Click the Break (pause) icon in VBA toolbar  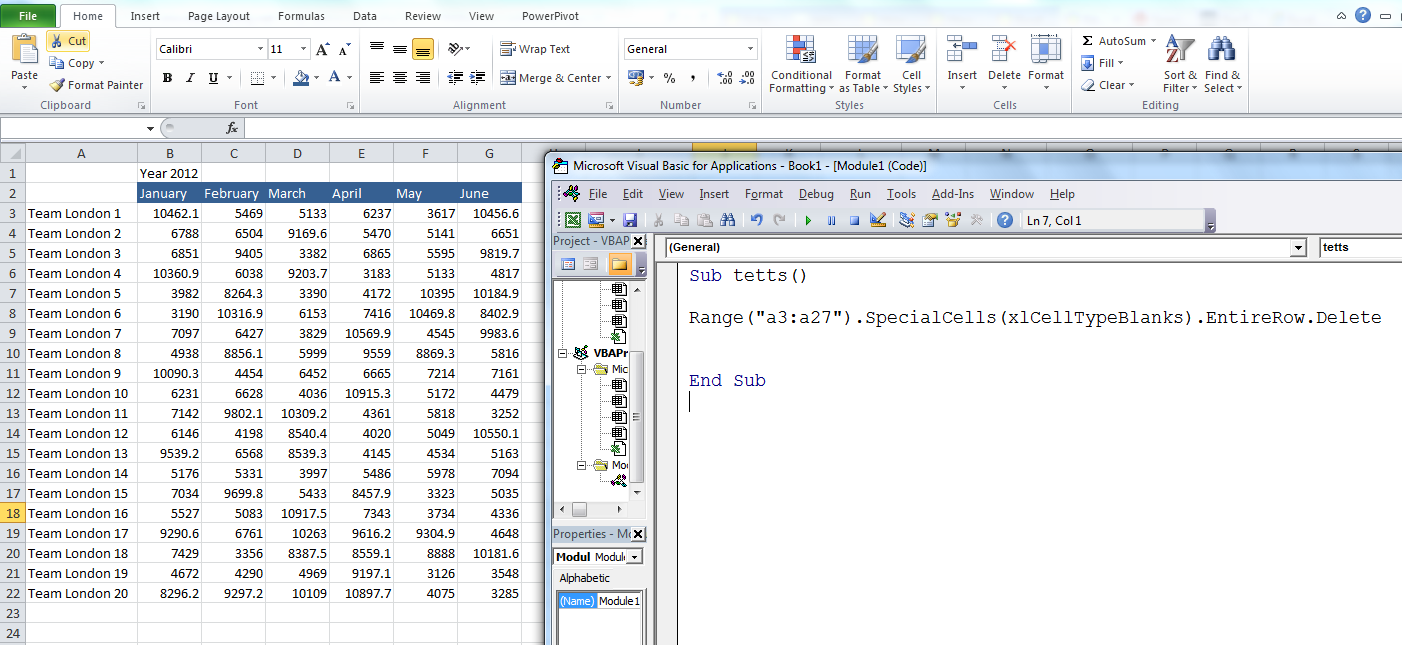[x=831, y=221]
